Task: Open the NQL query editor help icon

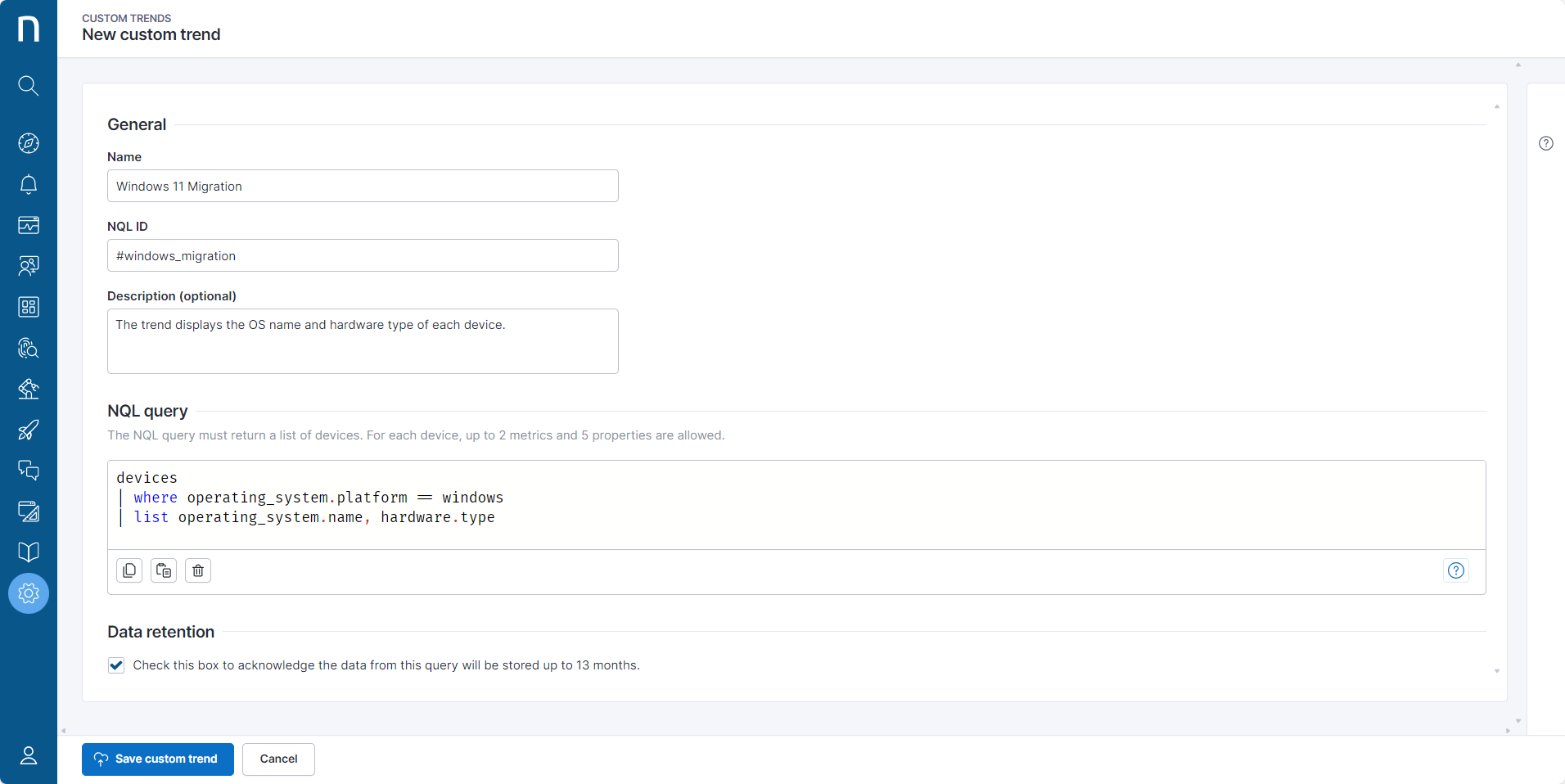Action: [x=1455, y=570]
